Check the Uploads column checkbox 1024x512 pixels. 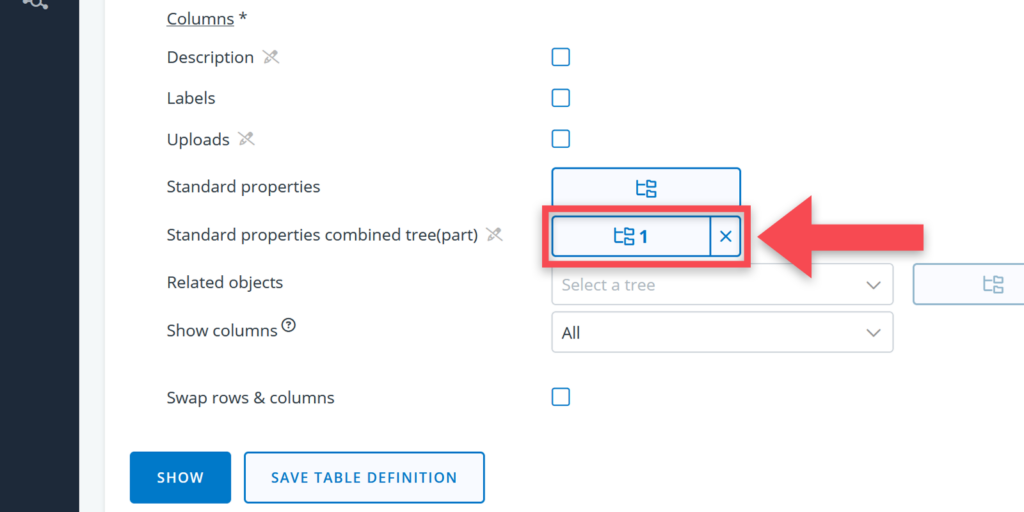tap(561, 139)
